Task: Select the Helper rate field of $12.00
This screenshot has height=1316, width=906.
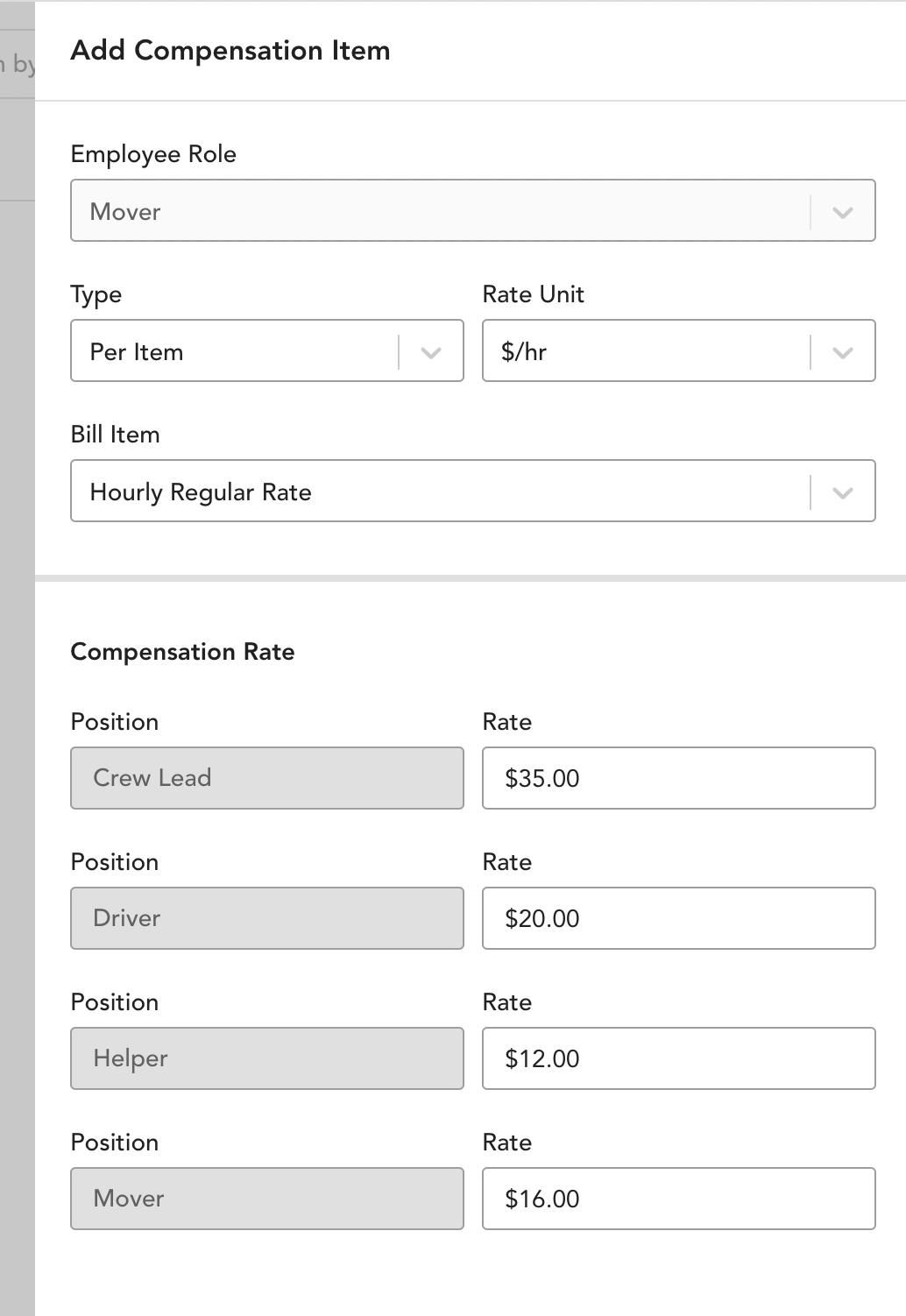Action: 679,1058
